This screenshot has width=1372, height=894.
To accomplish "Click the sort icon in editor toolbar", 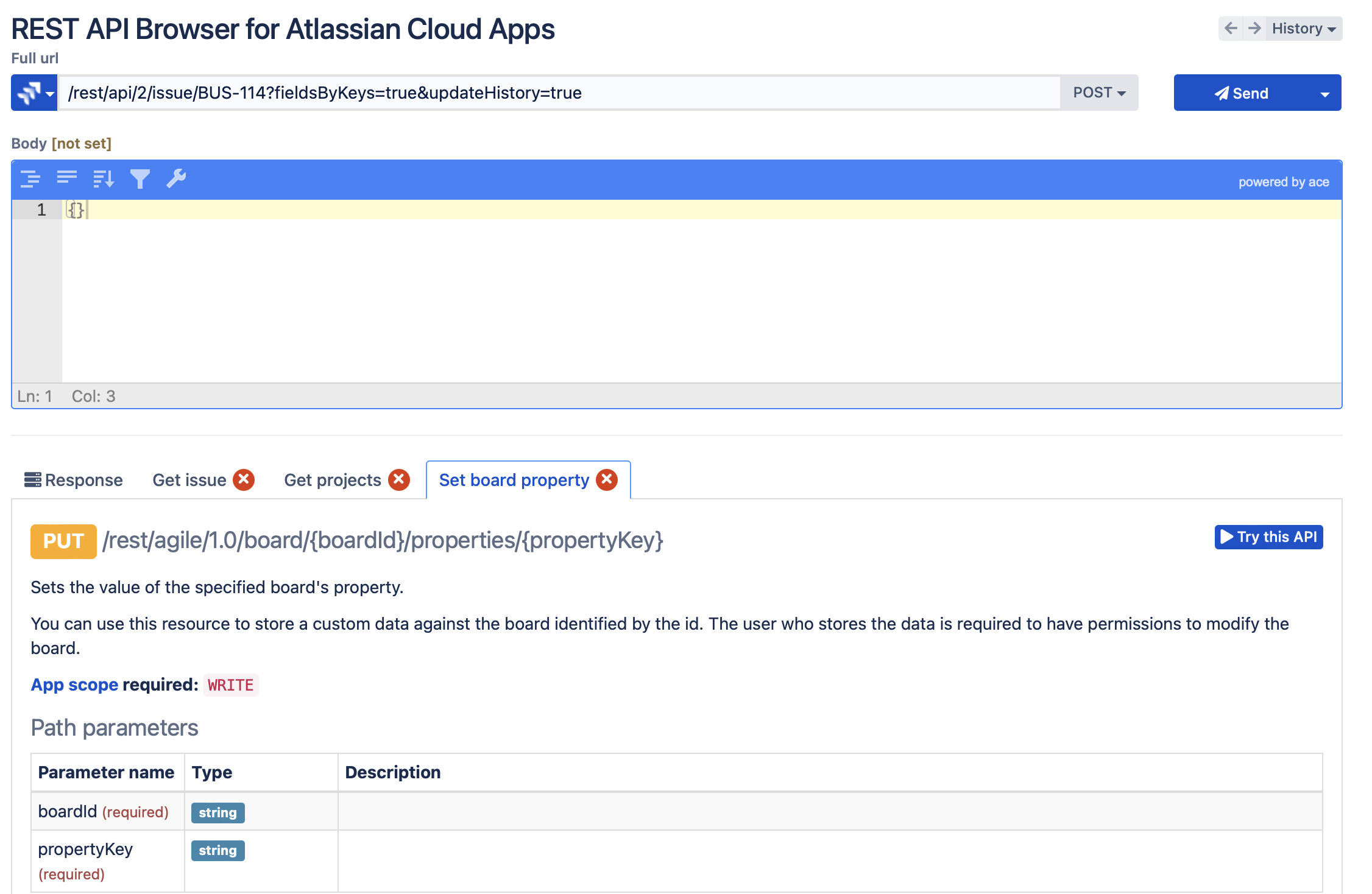I will tap(103, 179).
